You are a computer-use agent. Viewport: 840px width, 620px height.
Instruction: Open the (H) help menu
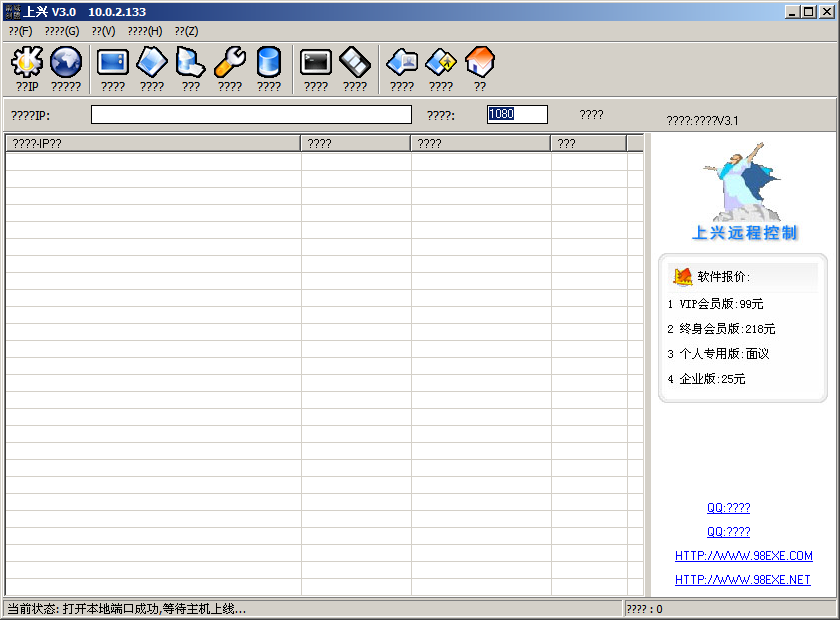point(145,31)
